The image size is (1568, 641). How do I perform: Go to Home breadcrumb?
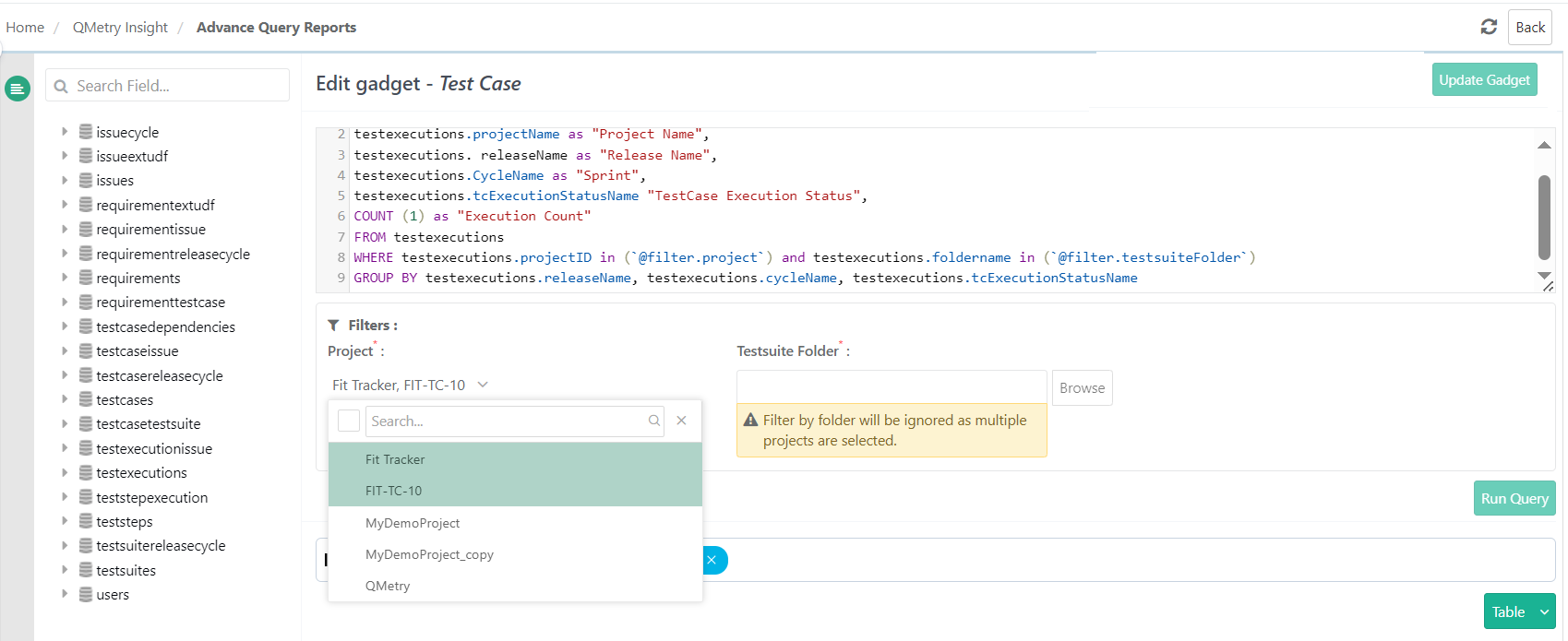point(25,28)
